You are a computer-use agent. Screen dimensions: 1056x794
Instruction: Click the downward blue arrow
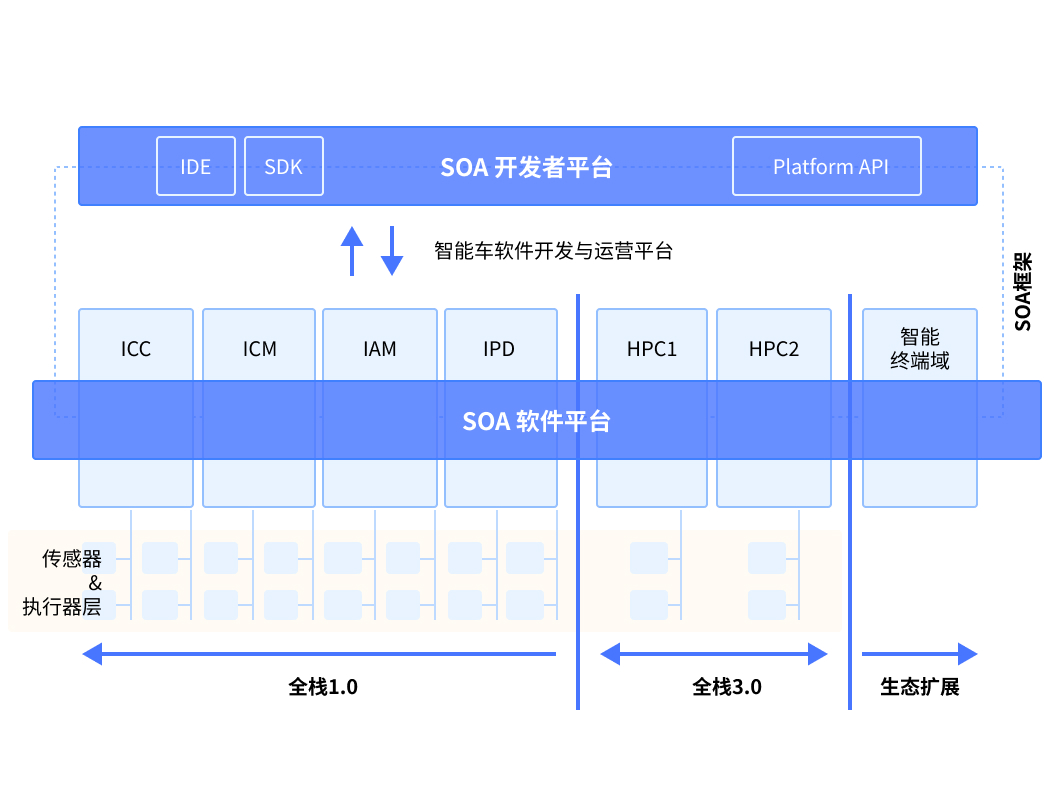[392, 251]
